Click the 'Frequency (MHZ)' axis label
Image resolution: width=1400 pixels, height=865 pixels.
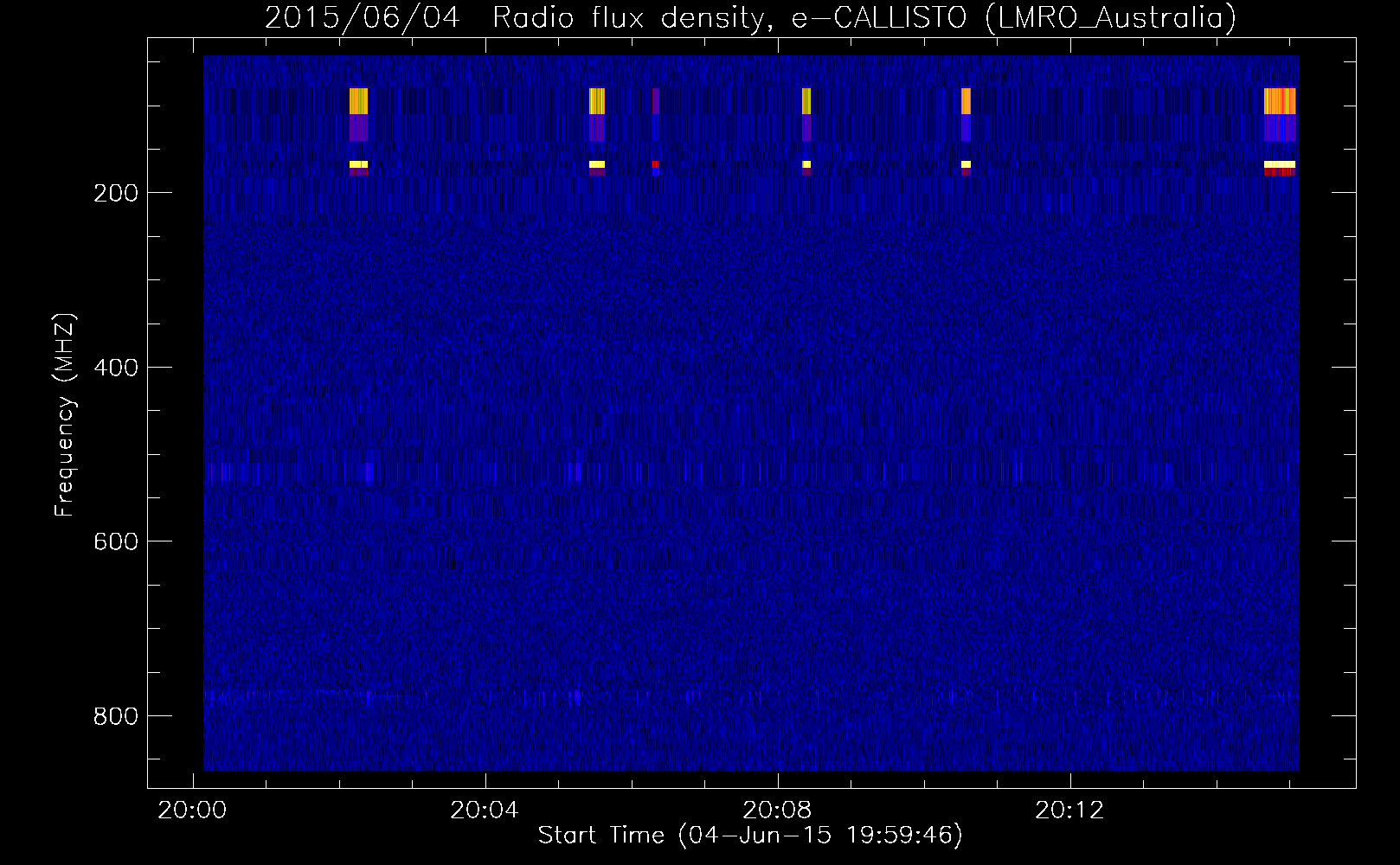64,415
